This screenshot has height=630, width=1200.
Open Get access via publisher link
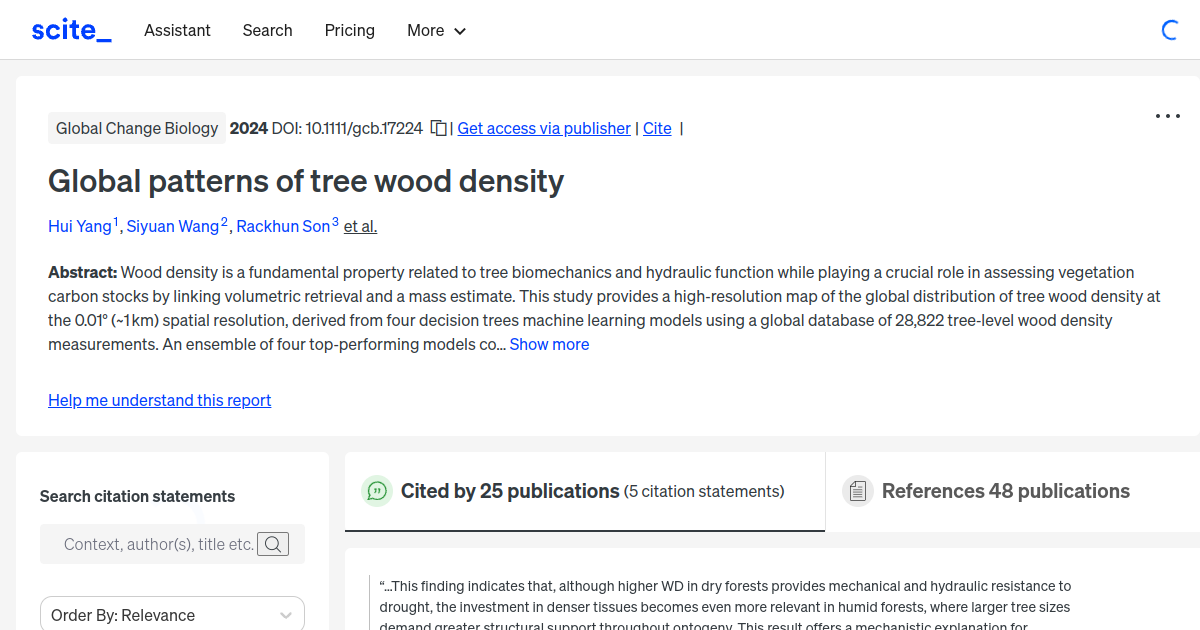(x=543, y=128)
